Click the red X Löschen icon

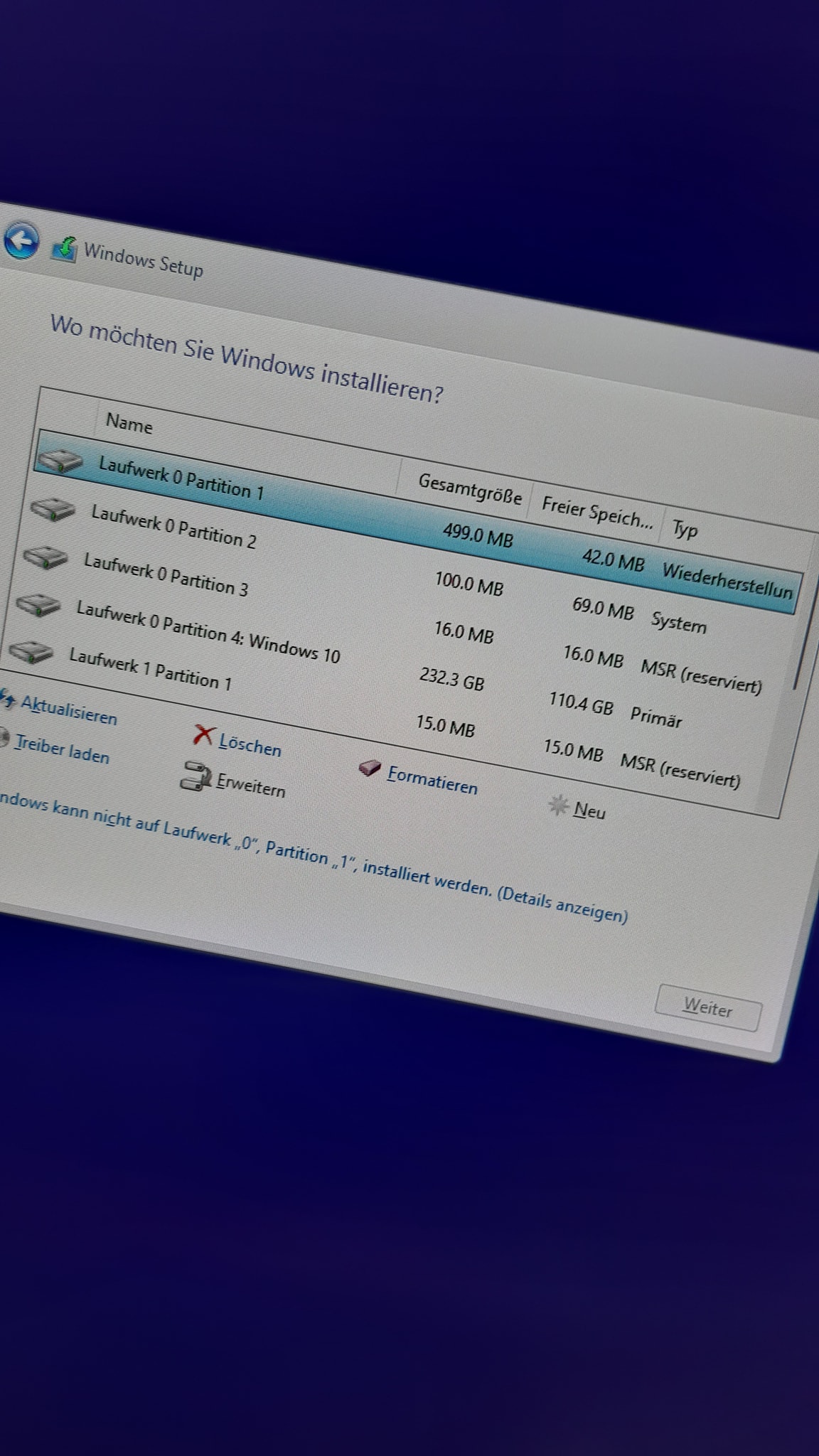203,735
